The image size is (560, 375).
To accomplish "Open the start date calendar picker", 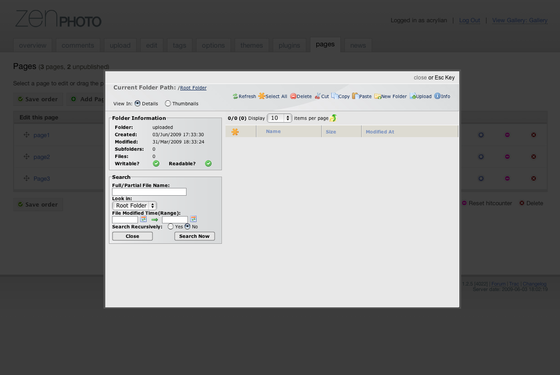I will [x=143, y=219].
